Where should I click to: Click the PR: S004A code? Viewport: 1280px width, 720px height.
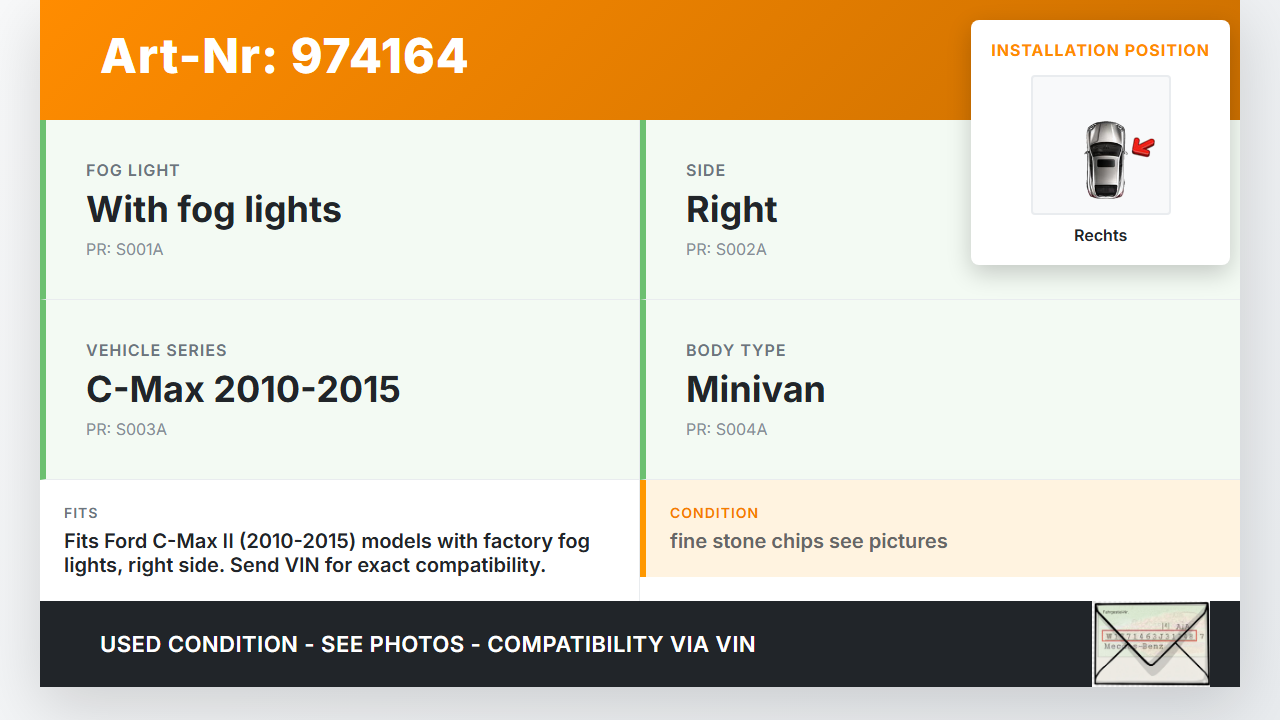pos(726,430)
